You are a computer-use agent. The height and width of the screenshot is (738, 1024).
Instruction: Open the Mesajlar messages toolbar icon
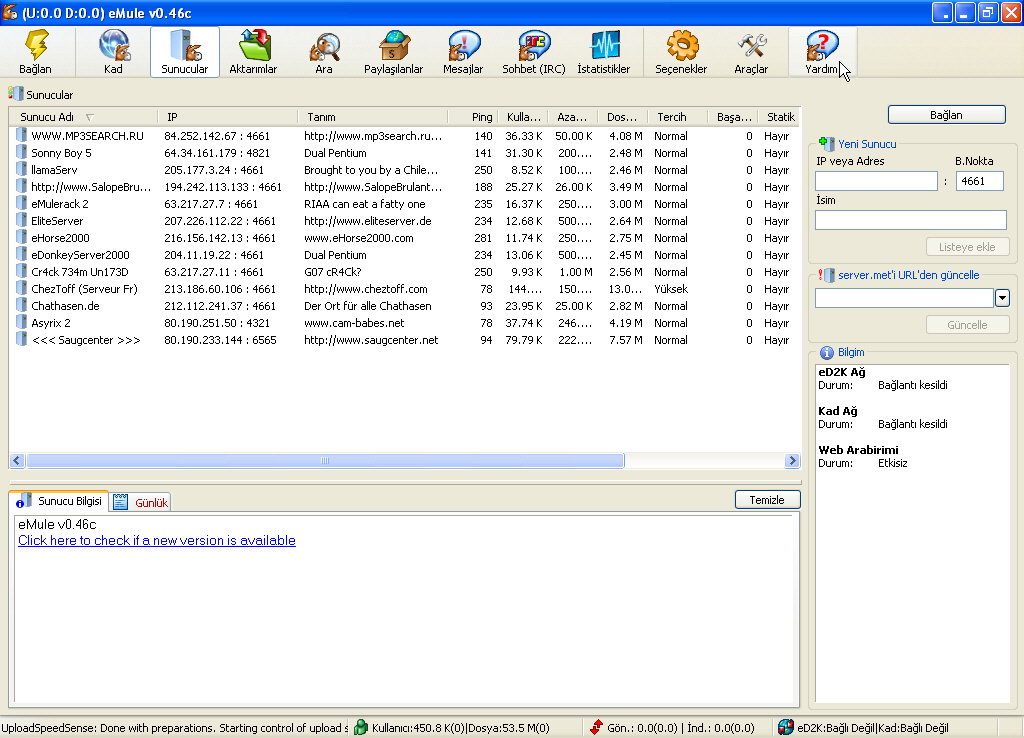point(463,46)
